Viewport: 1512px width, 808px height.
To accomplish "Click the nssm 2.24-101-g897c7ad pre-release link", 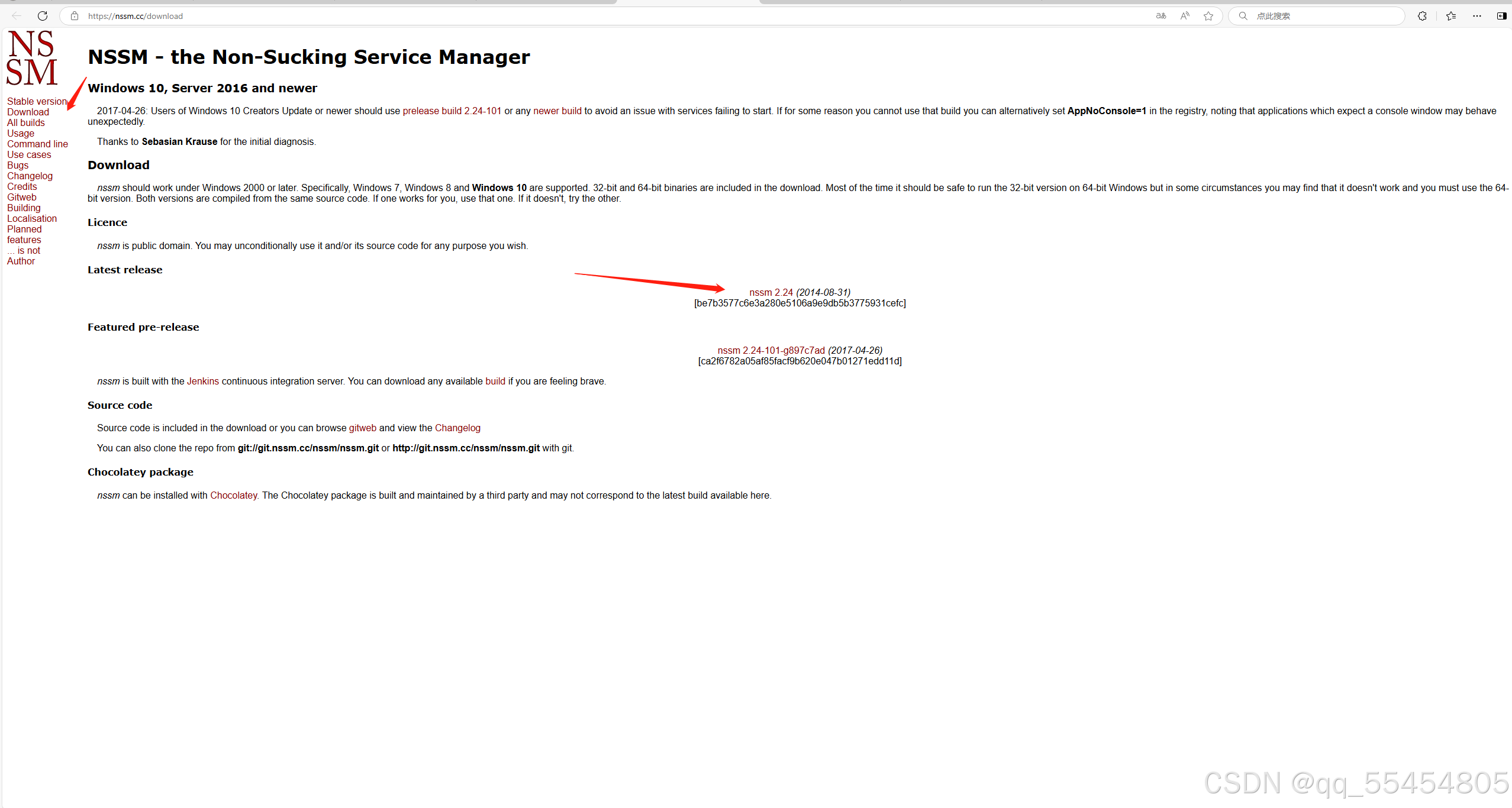I will [770, 350].
